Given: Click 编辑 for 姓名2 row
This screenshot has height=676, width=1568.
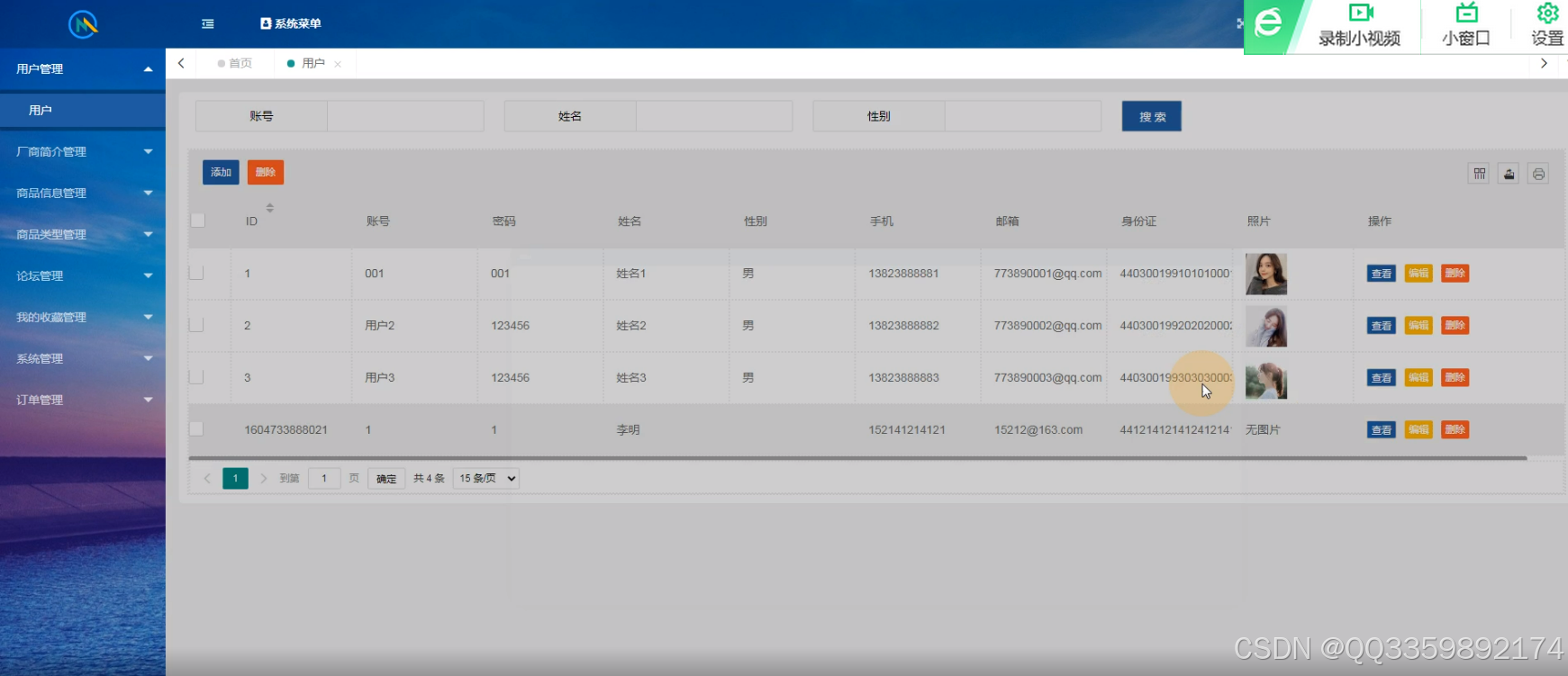Looking at the screenshot, I should (x=1418, y=326).
